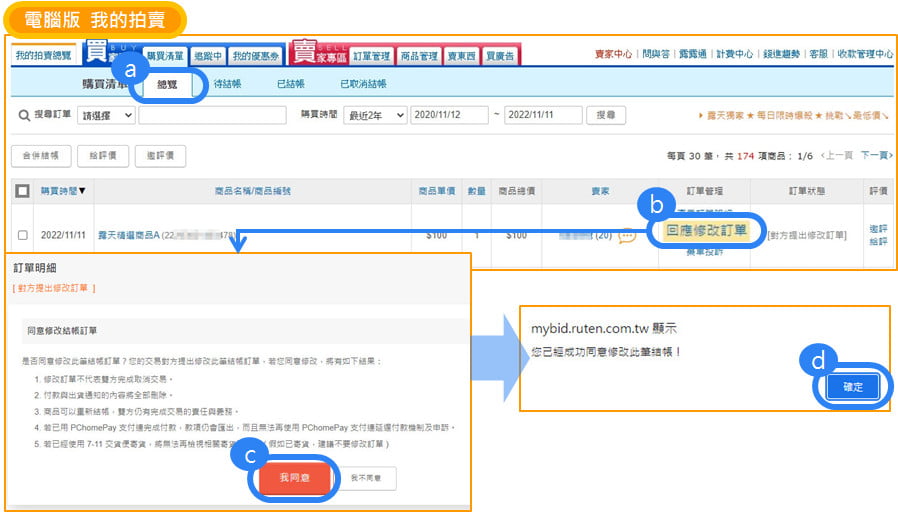Click the magnifier icon beside 搜尋訂單
This screenshot has width=898, height=516.
(23, 115)
